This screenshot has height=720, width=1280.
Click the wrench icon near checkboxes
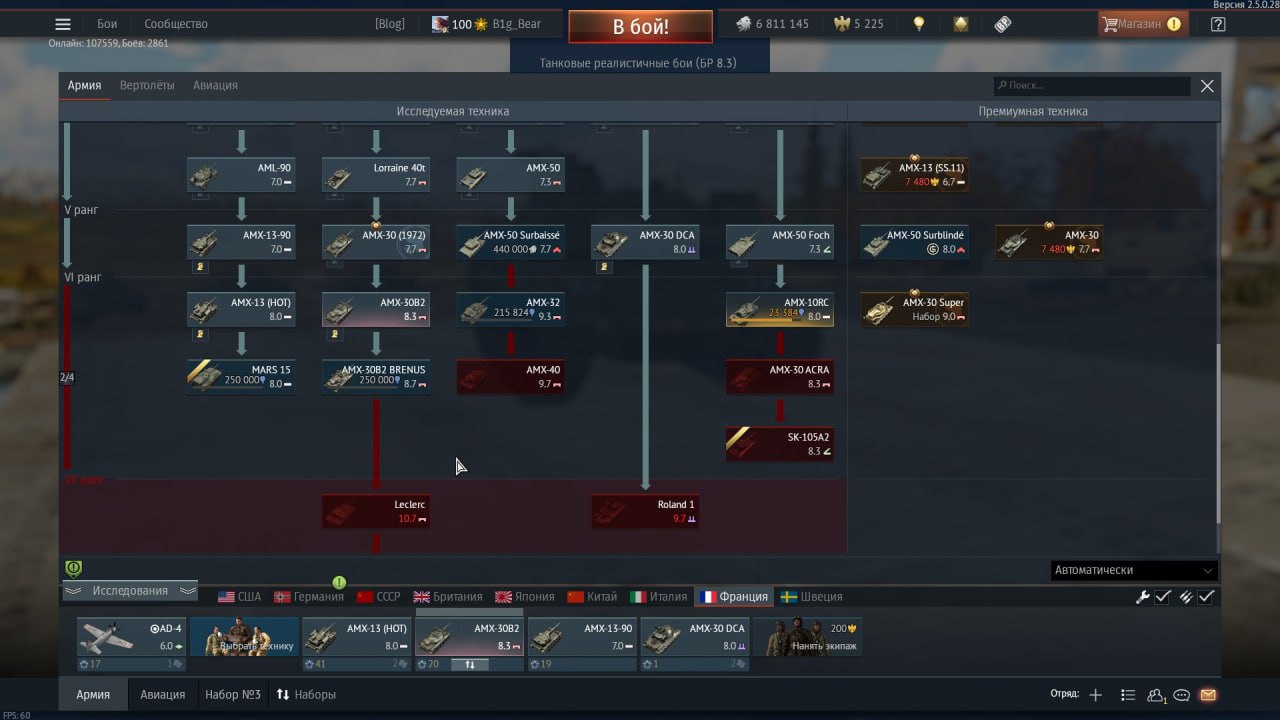coord(1143,597)
